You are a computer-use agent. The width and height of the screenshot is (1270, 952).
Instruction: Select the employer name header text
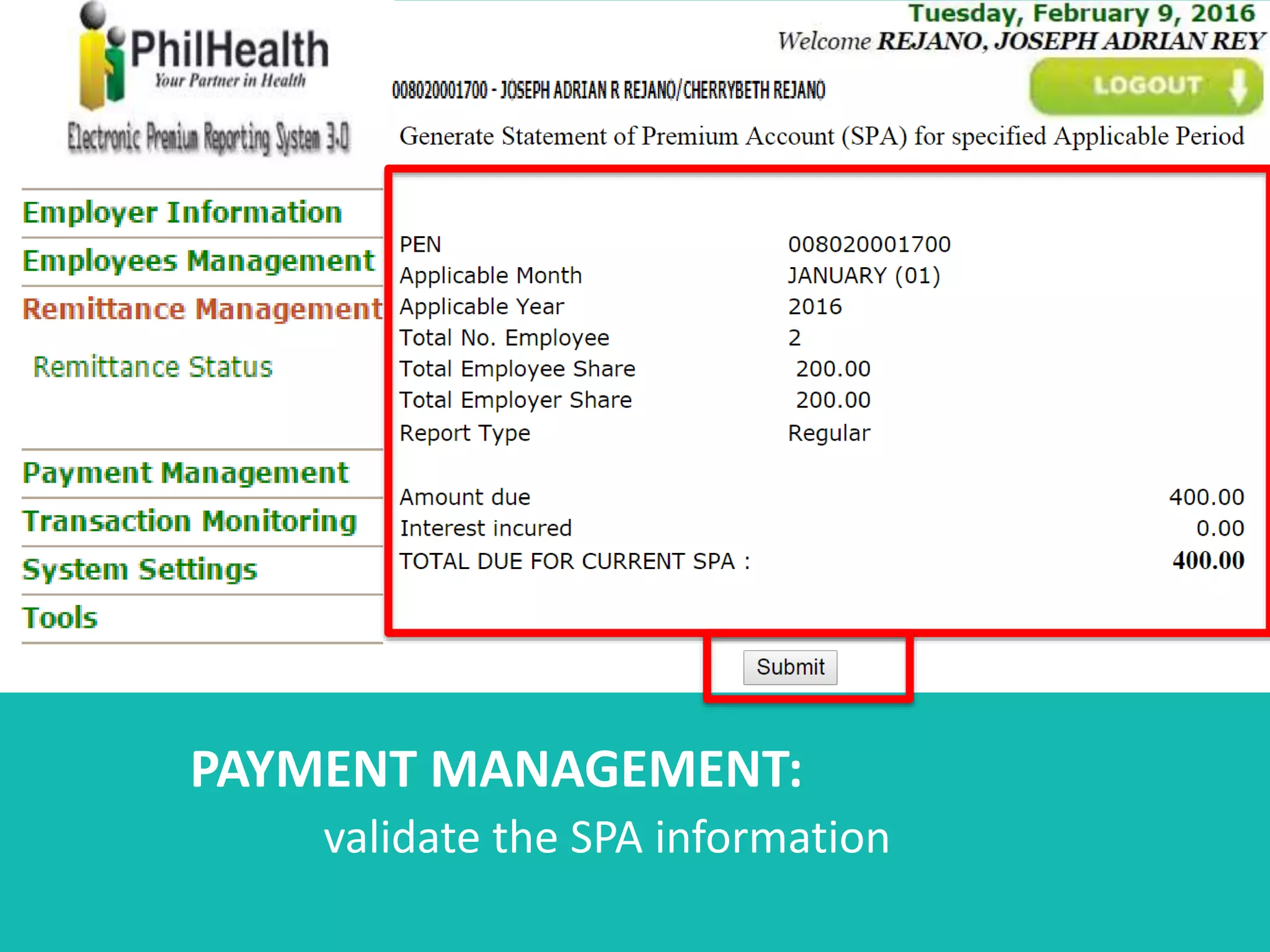(x=608, y=90)
